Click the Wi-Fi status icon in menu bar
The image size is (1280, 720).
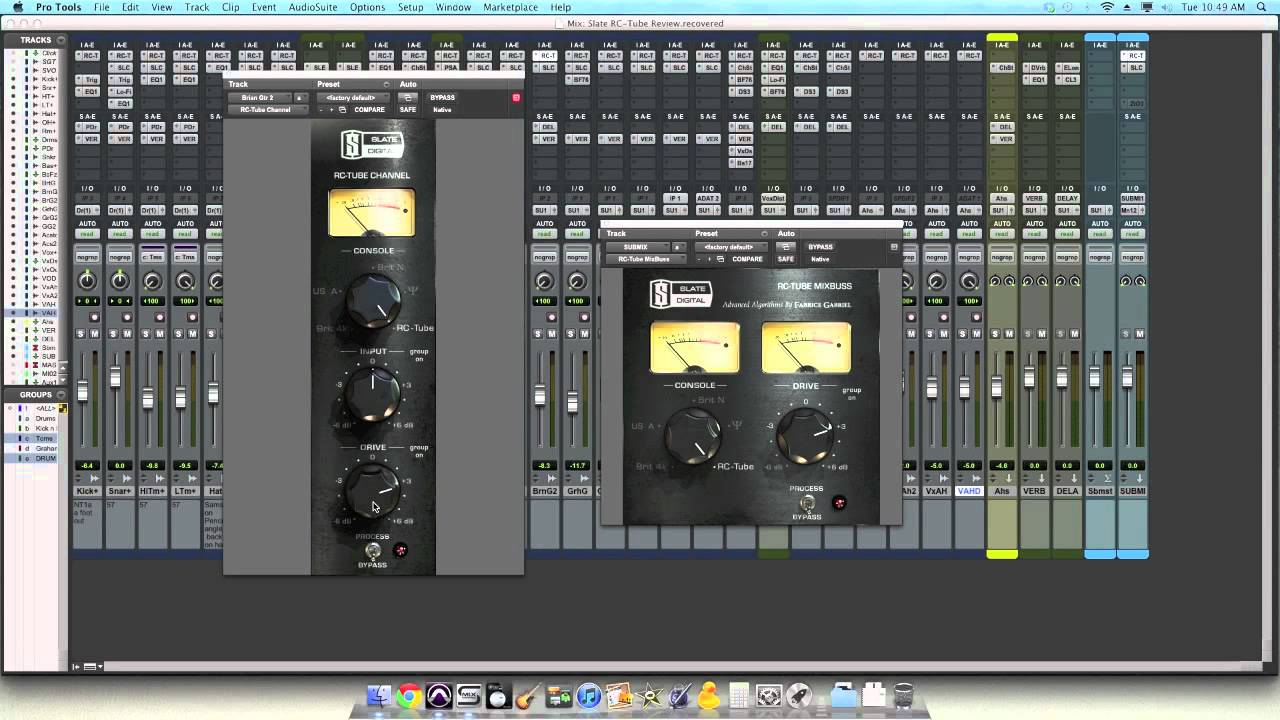[x=1107, y=7]
